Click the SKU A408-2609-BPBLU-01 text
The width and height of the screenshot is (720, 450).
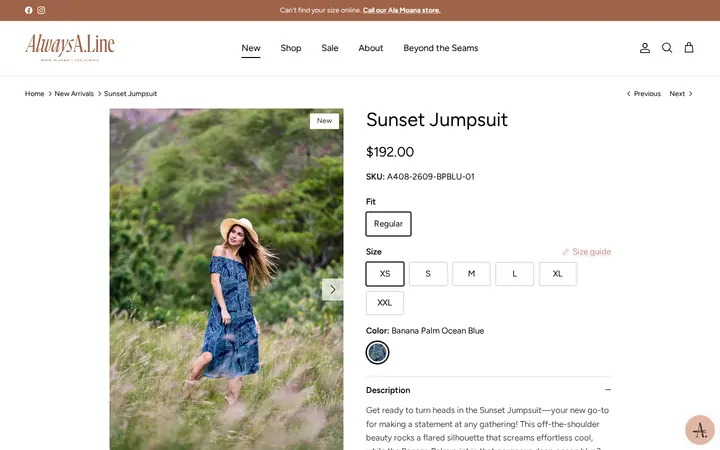point(420,176)
